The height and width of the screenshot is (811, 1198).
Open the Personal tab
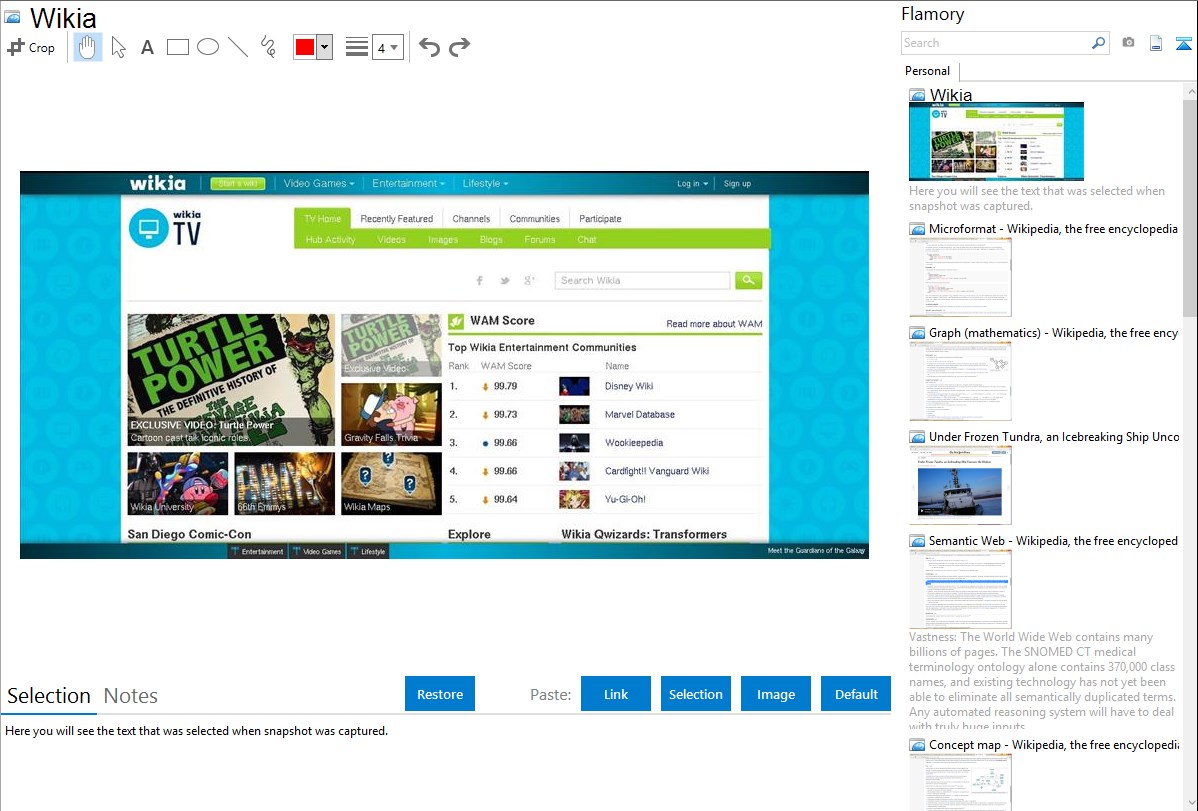click(x=927, y=71)
